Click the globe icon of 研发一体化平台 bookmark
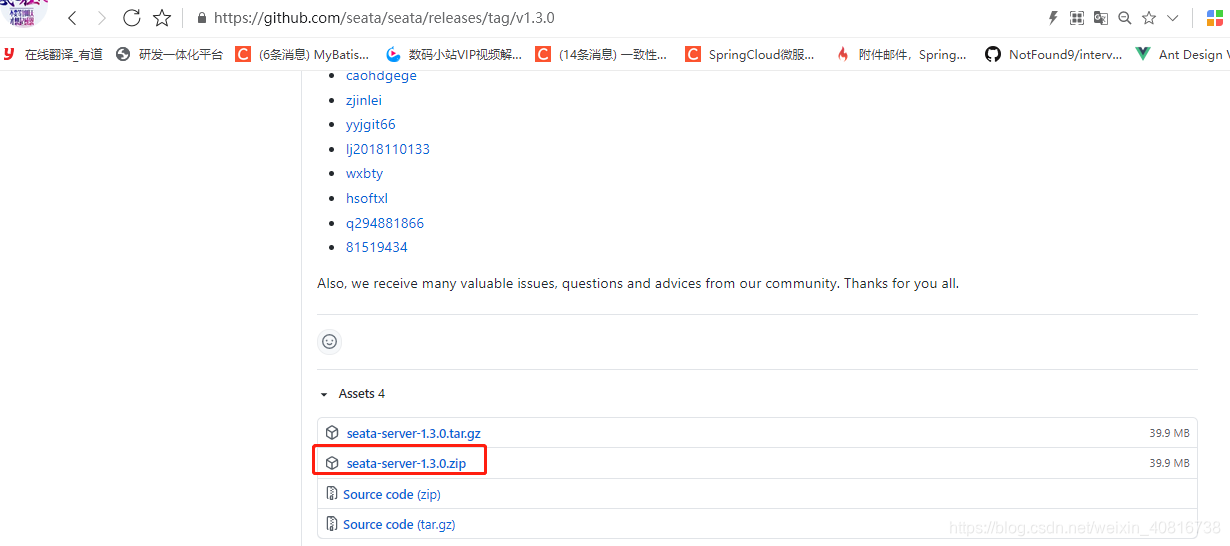Screen dimensions: 1230x546 click(x=124, y=54)
